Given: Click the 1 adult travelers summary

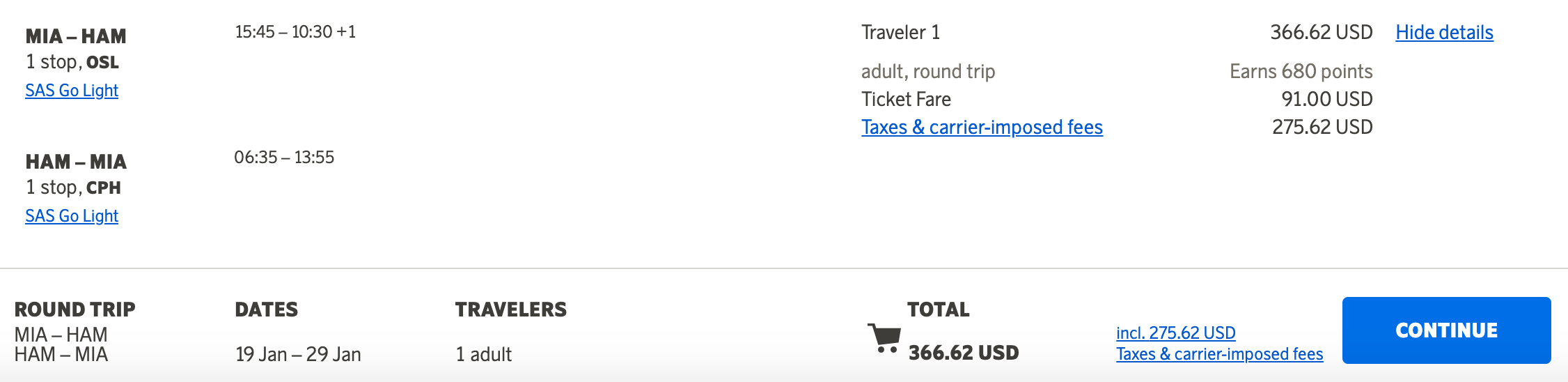Looking at the screenshot, I should (x=483, y=354).
